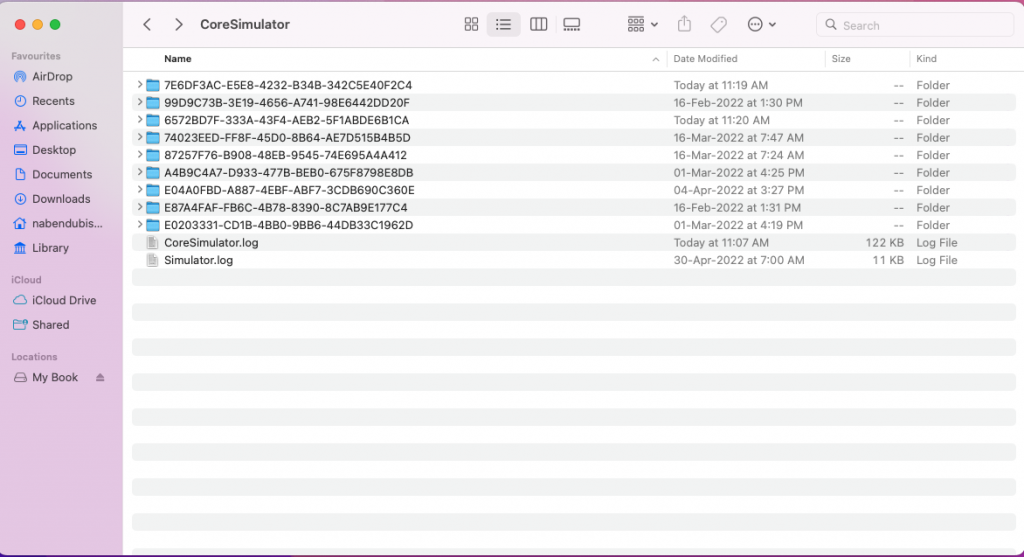Click the Edit Tags icon

tap(718, 25)
